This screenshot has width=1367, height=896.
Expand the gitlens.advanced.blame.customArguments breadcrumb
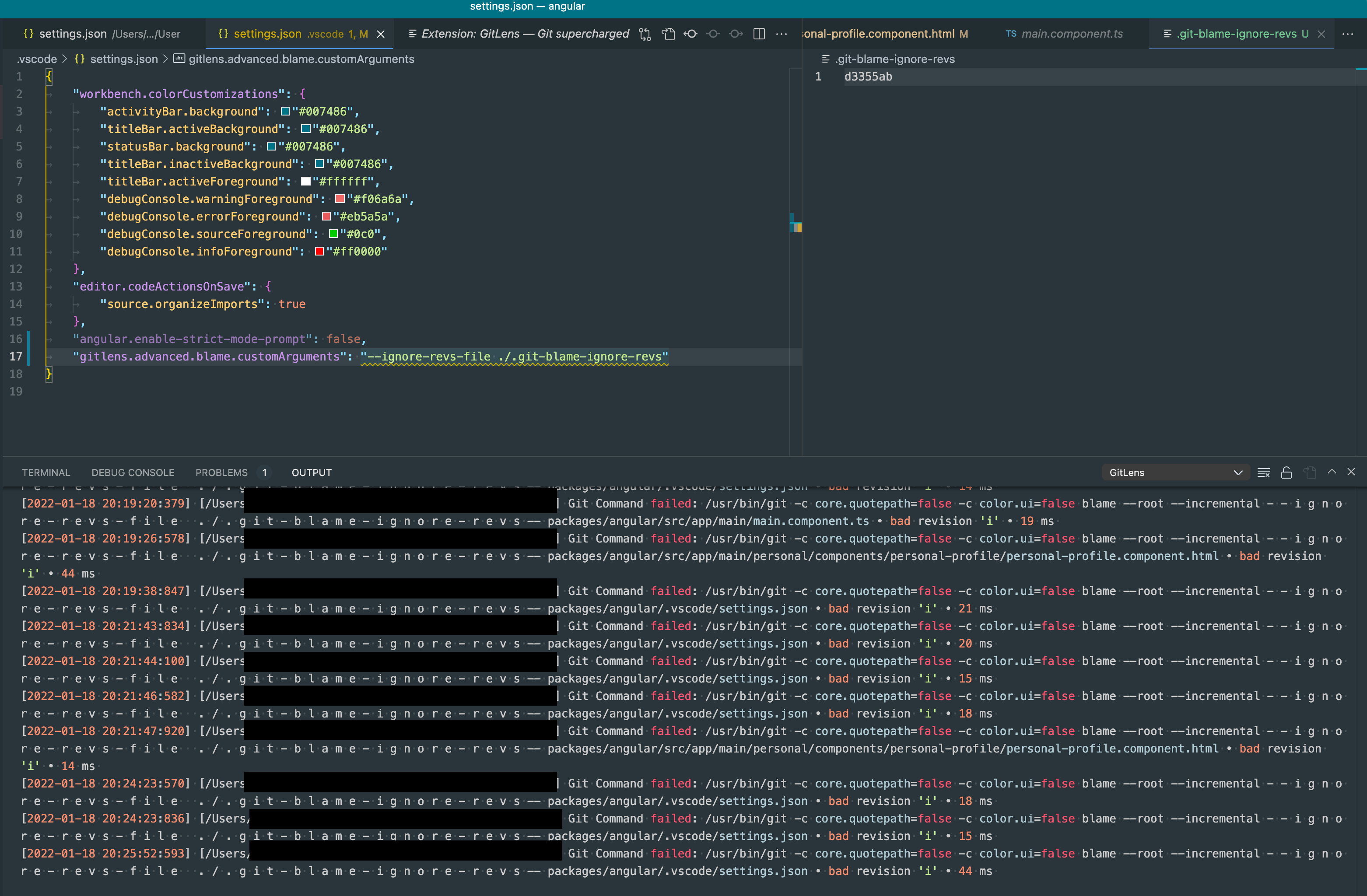[301, 59]
